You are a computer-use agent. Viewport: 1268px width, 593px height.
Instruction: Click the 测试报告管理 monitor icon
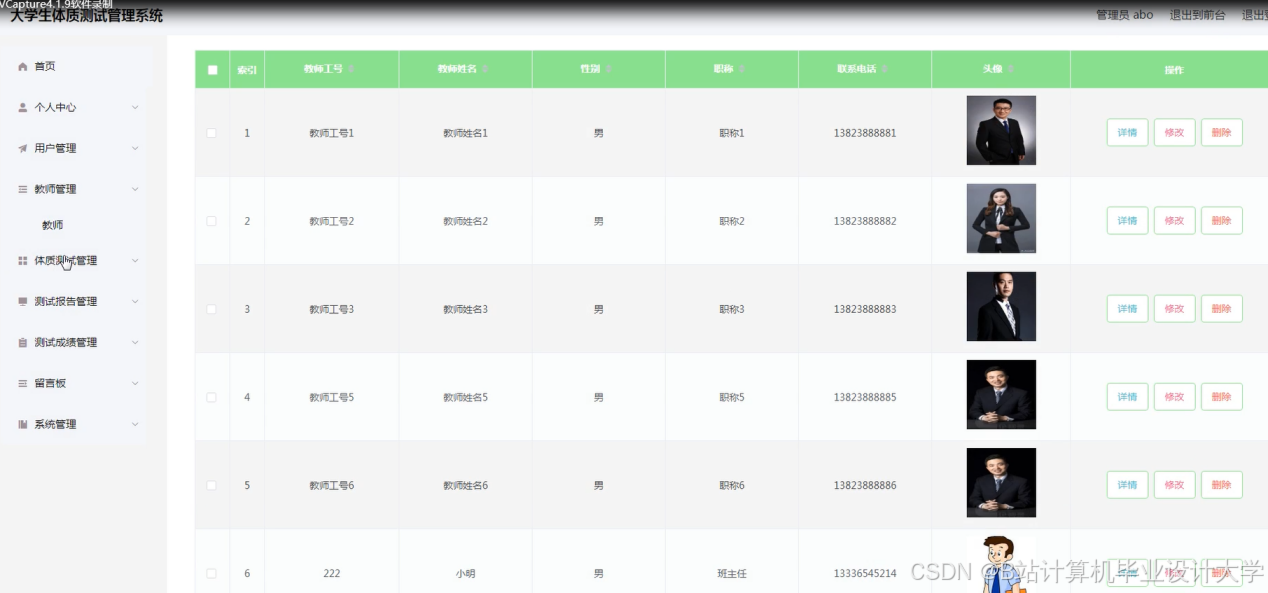23,301
